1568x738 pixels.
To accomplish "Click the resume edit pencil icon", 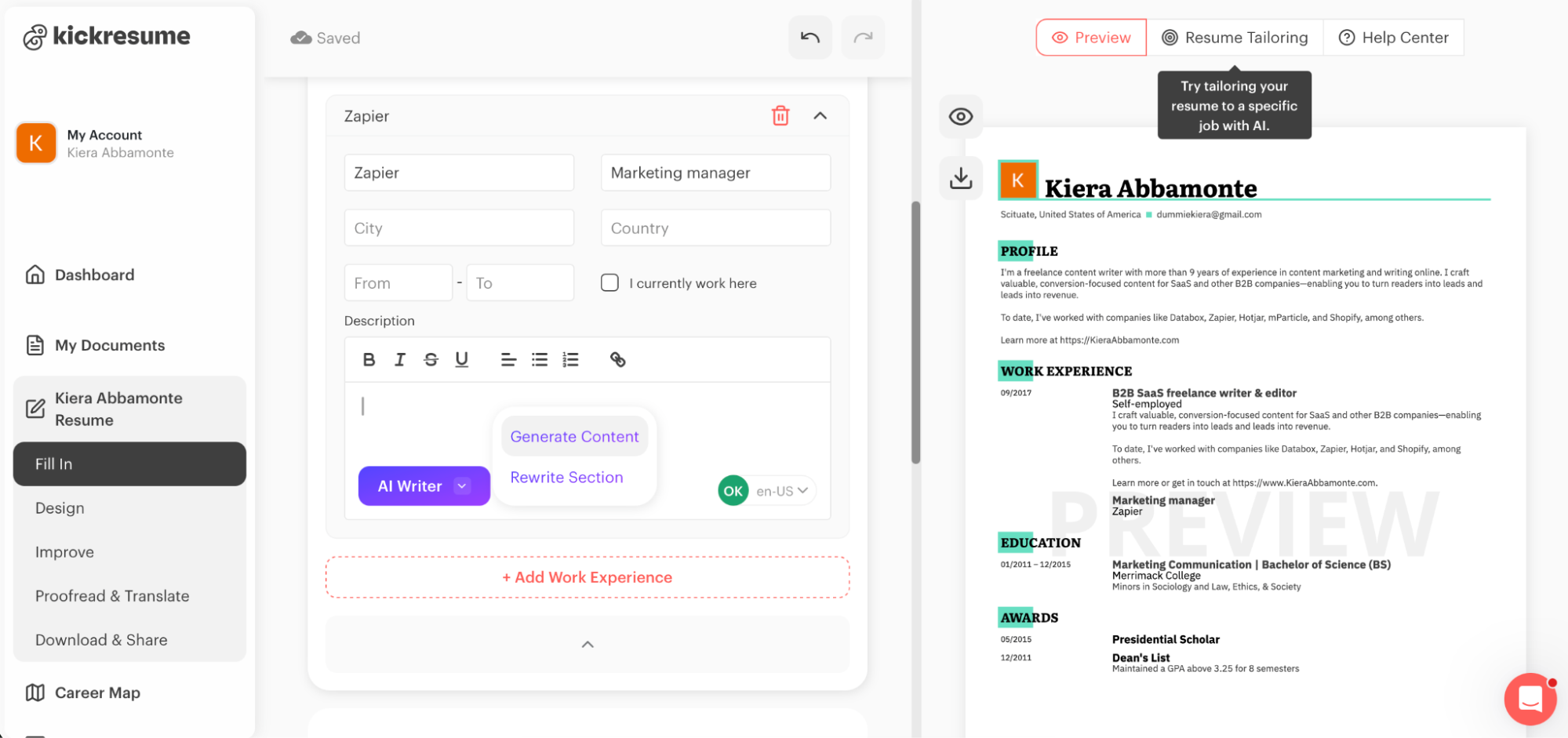I will [35, 409].
